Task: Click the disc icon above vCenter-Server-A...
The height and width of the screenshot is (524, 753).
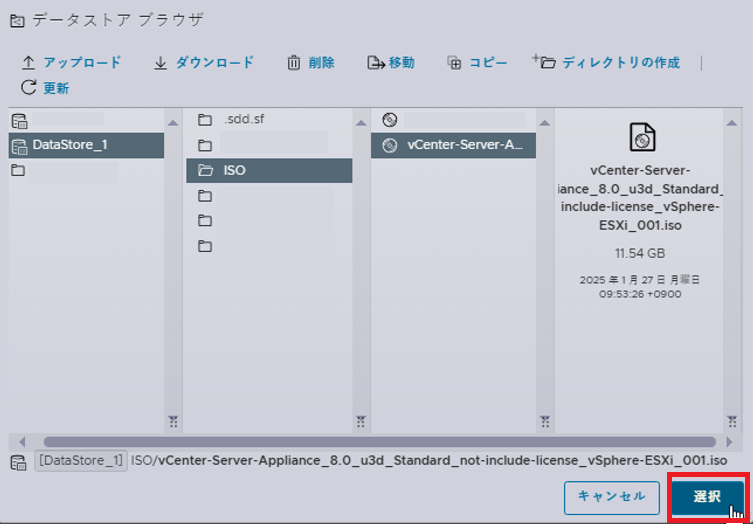Action: click(x=390, y=120)
